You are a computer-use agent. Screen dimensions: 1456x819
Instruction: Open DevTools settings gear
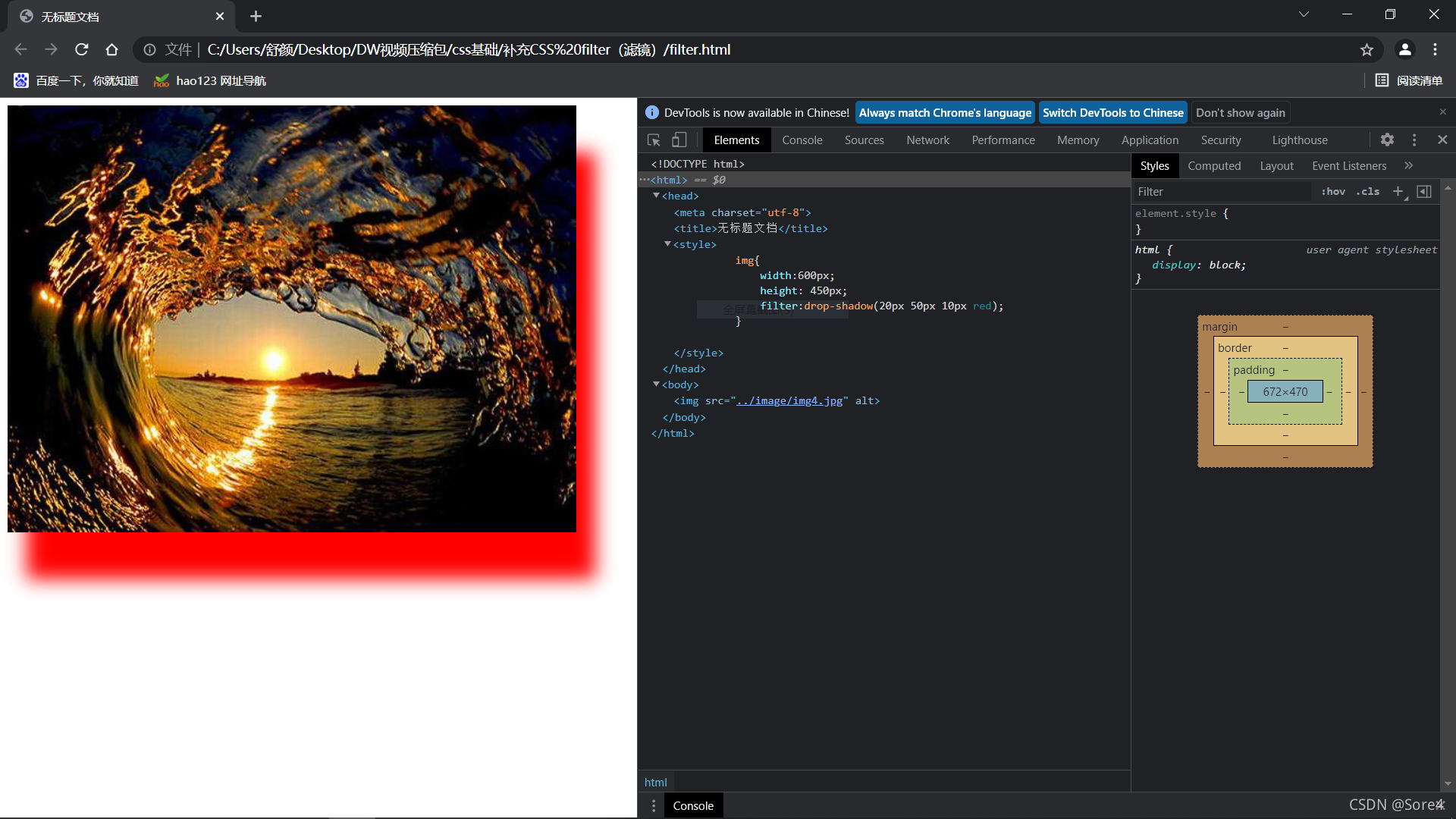(x=1387, y=140)
